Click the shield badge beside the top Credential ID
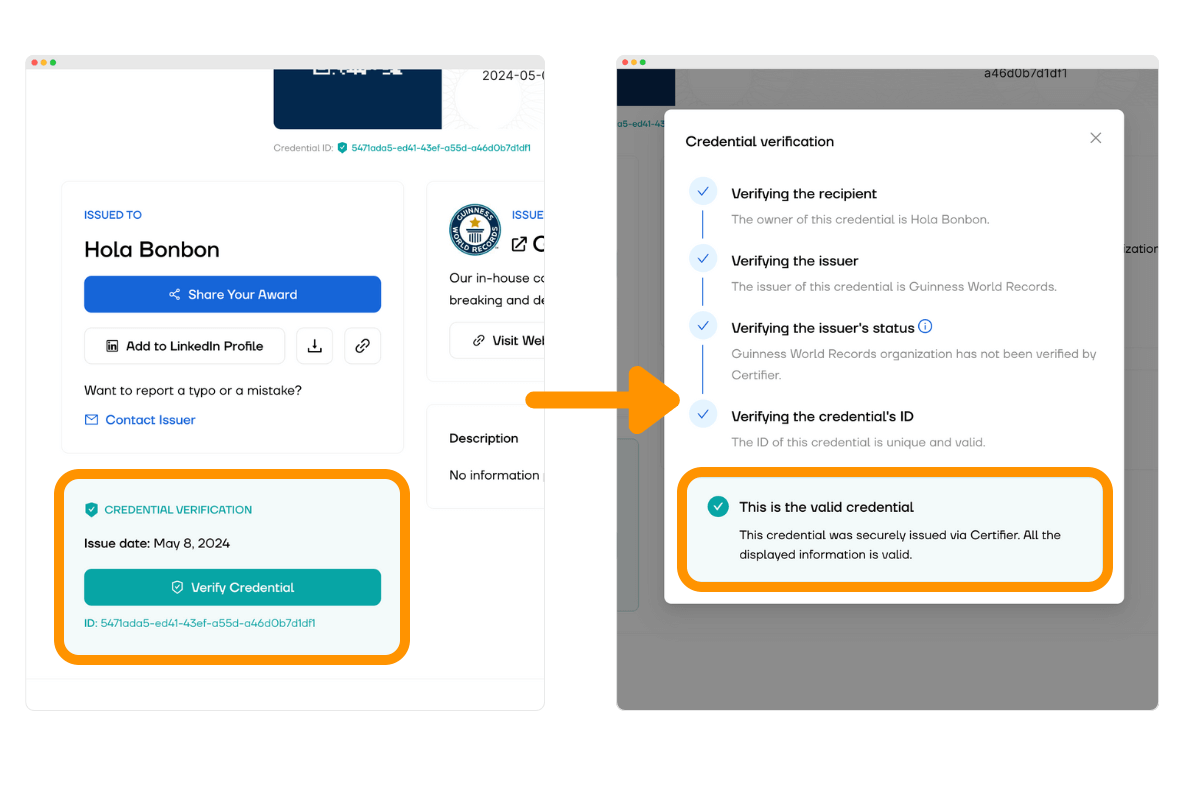Image resolution: width=1200 pixels, height=800 pixels. (342, 148)
